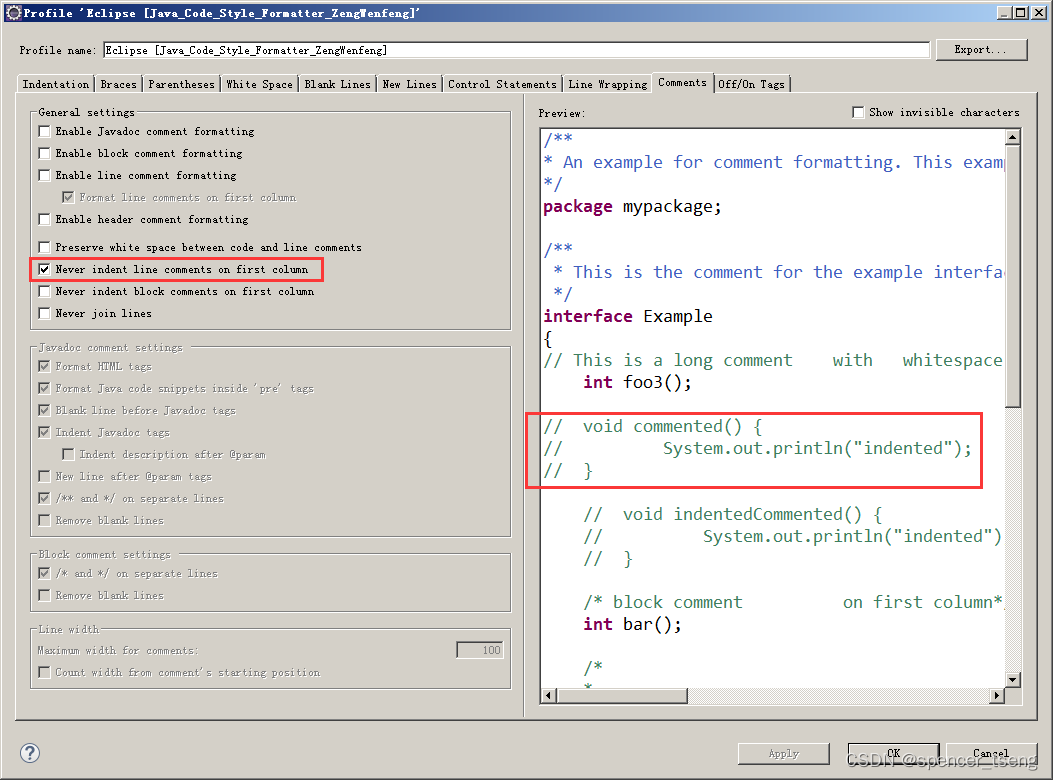Viewport: 1053px width, 780px height.
Task: Check New line after @param tags
Action: (44, 475)
